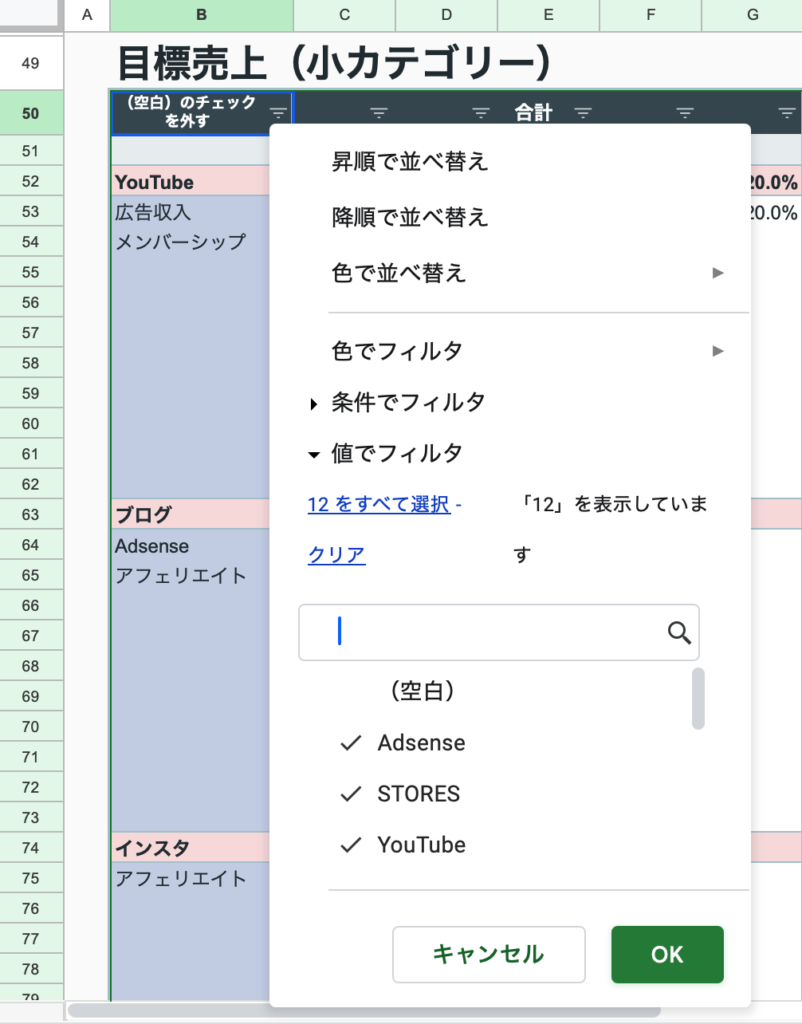Image resolution: width=802 pixels, height=1024 pixels.
Task: Click the クリア link
Action: 336,555
